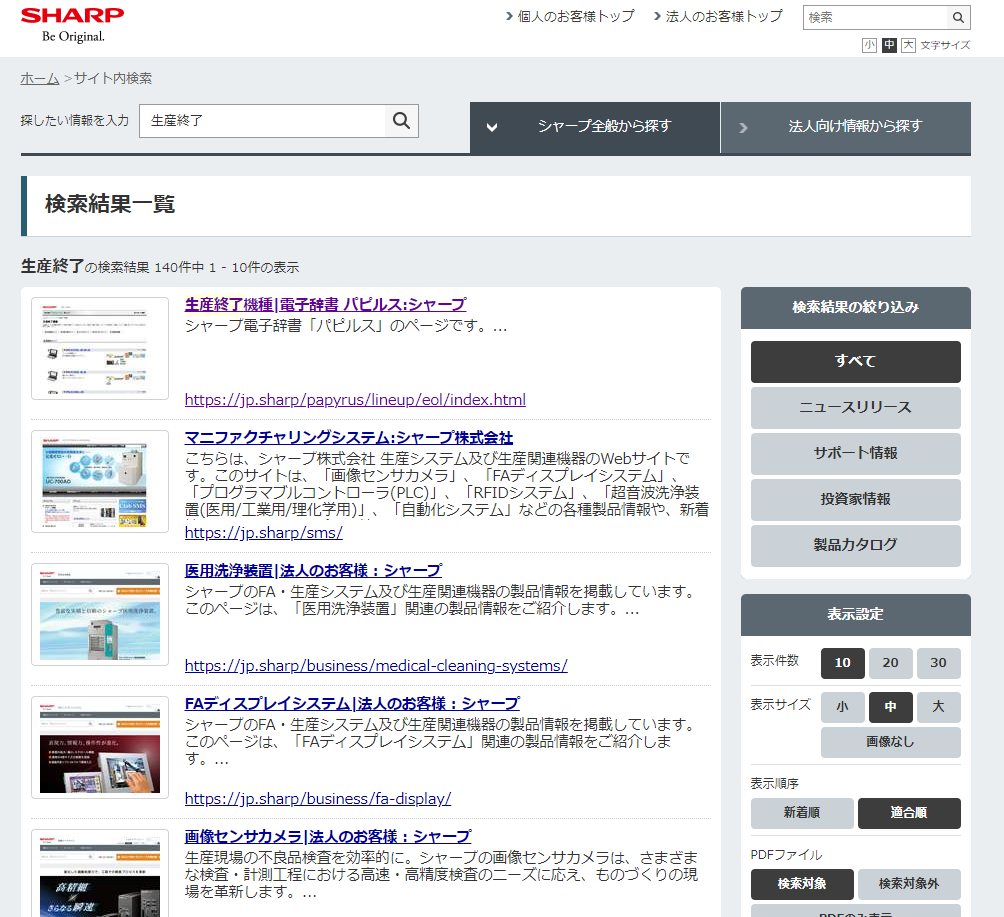The height and width of the screenshot is (917, 1004).
Task: Exclude PDFs with 検索対象外 button
Action: coord(908,885)
